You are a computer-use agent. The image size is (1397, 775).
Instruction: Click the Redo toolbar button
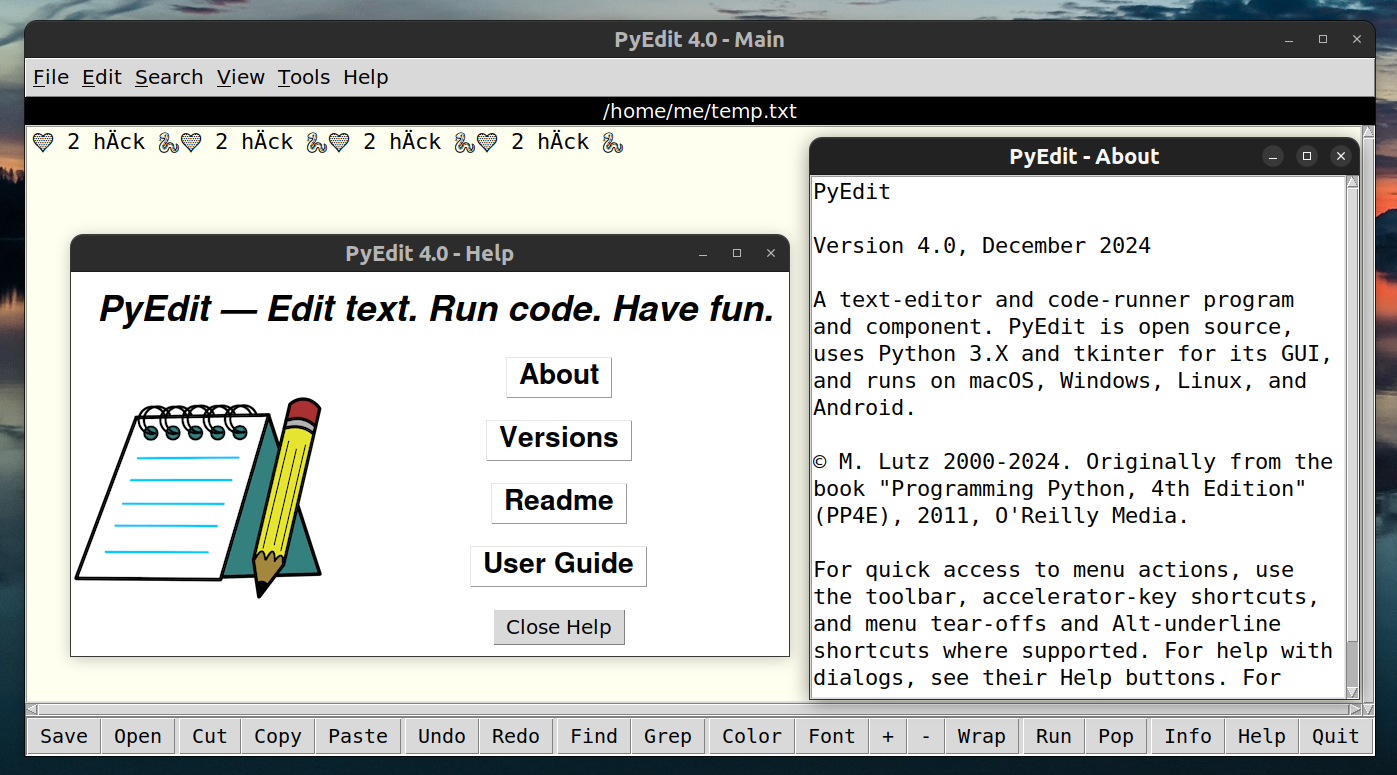coord(516,736)
